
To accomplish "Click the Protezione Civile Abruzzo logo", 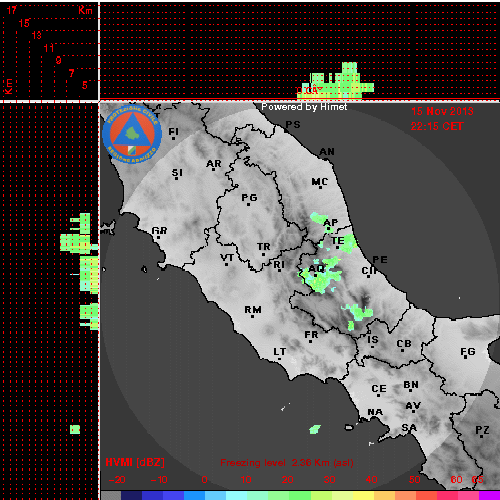I will tap(132, 135).
